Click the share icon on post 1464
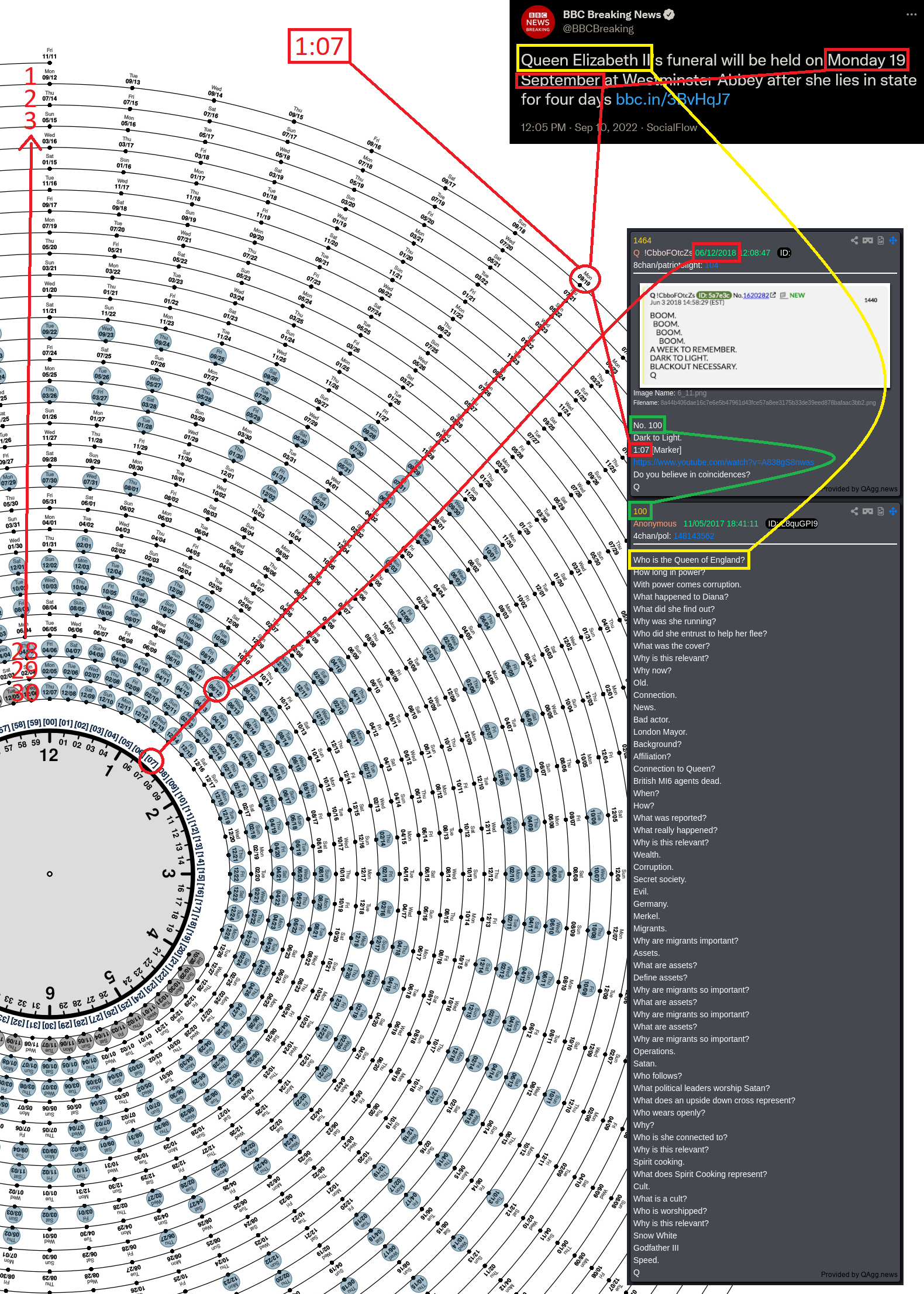This screenshot has height=1294, width=924. (x=854, y=240)
